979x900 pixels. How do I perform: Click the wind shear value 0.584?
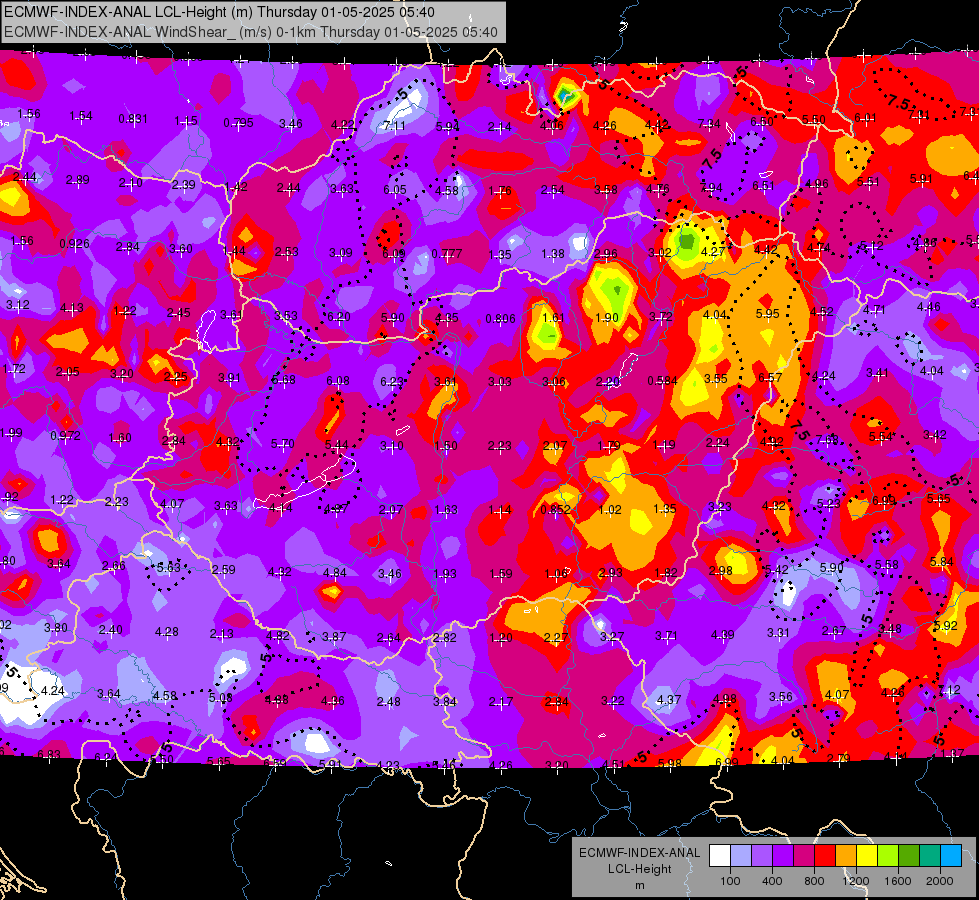click(662, 381)
